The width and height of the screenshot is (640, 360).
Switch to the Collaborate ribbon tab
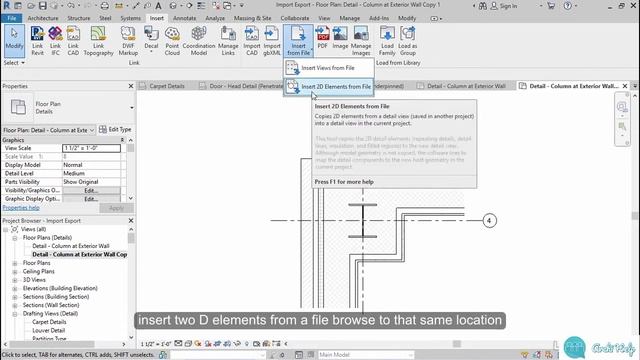[295, 18]
